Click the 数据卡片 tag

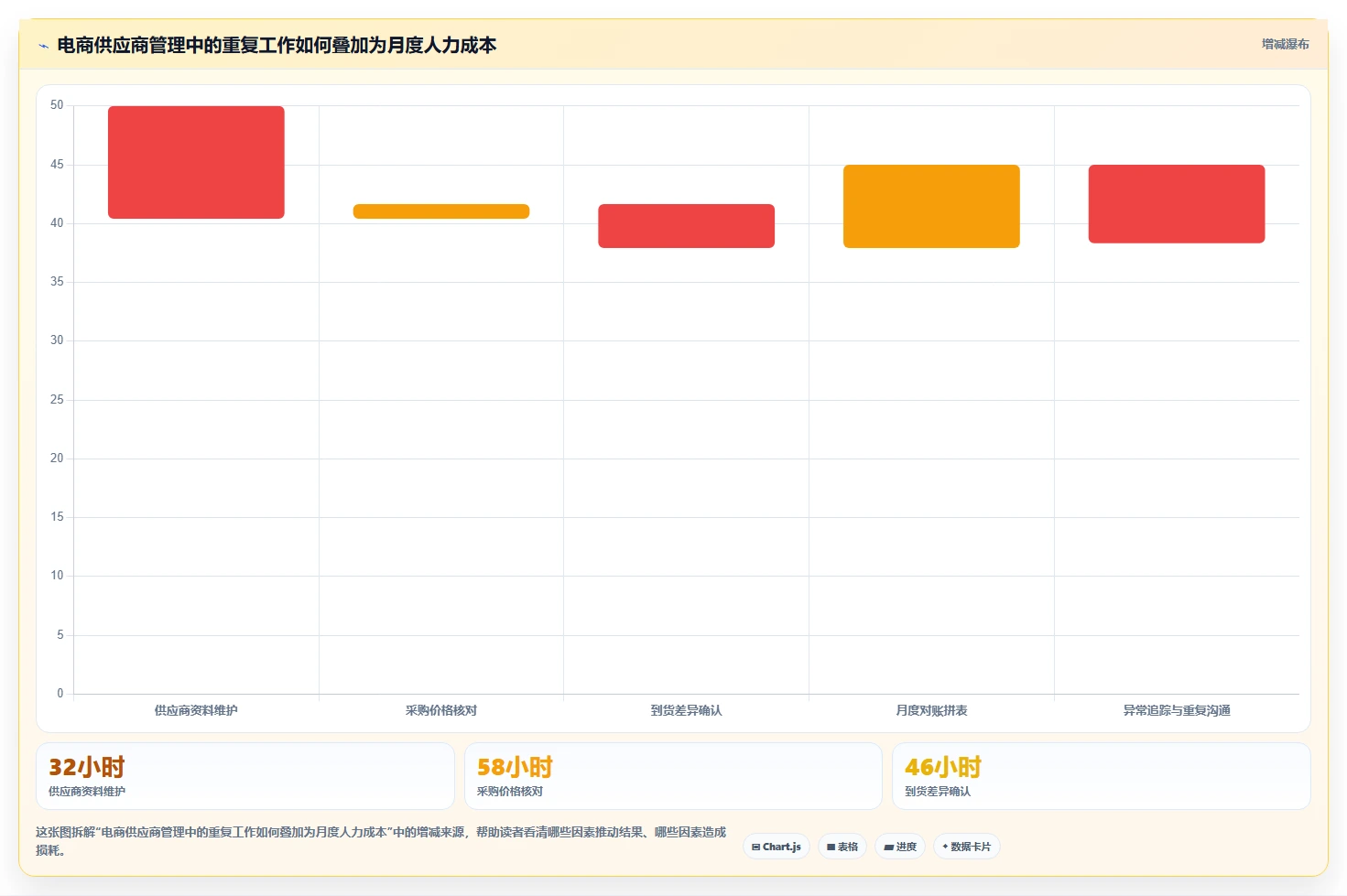pyautogui.click(x=967, y=847)
